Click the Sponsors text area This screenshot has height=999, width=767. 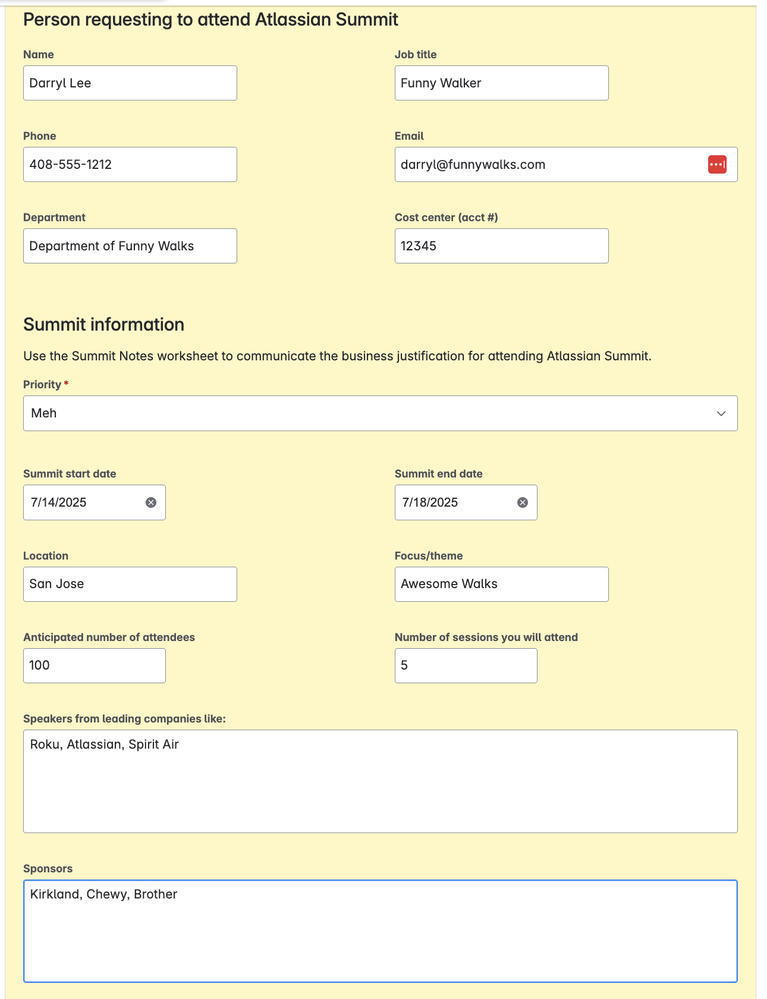coord(380,931)
